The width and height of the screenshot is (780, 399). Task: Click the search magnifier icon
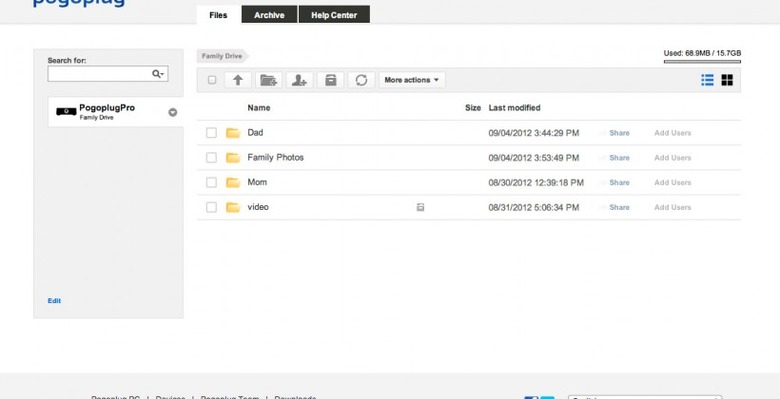tap(158, 74)
